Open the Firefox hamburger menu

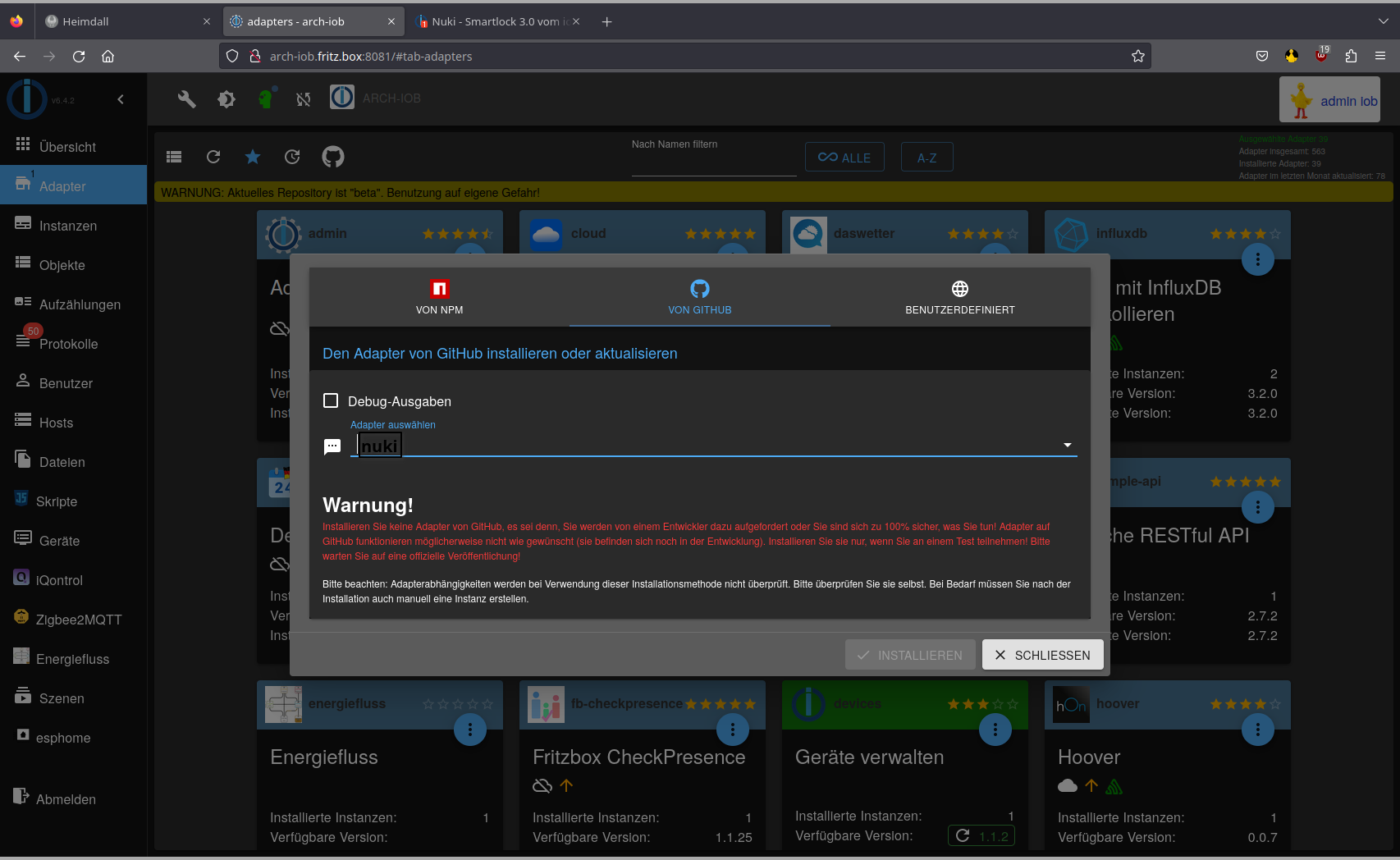click(x=1380, y=56)
